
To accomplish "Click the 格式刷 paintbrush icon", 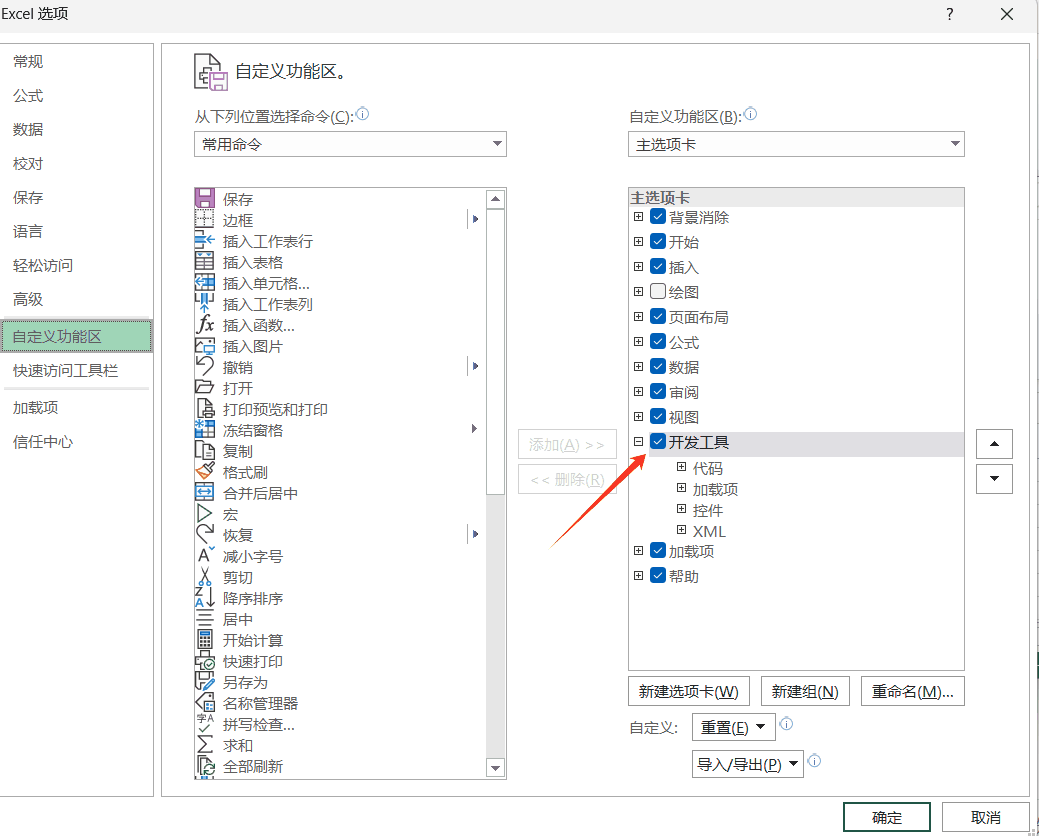I will (205, 472).
